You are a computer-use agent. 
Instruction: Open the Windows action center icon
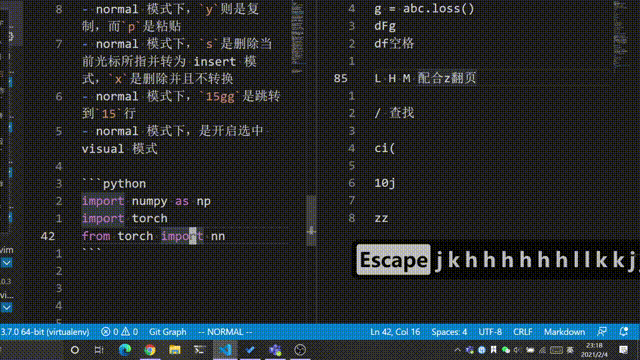[623, 350]
